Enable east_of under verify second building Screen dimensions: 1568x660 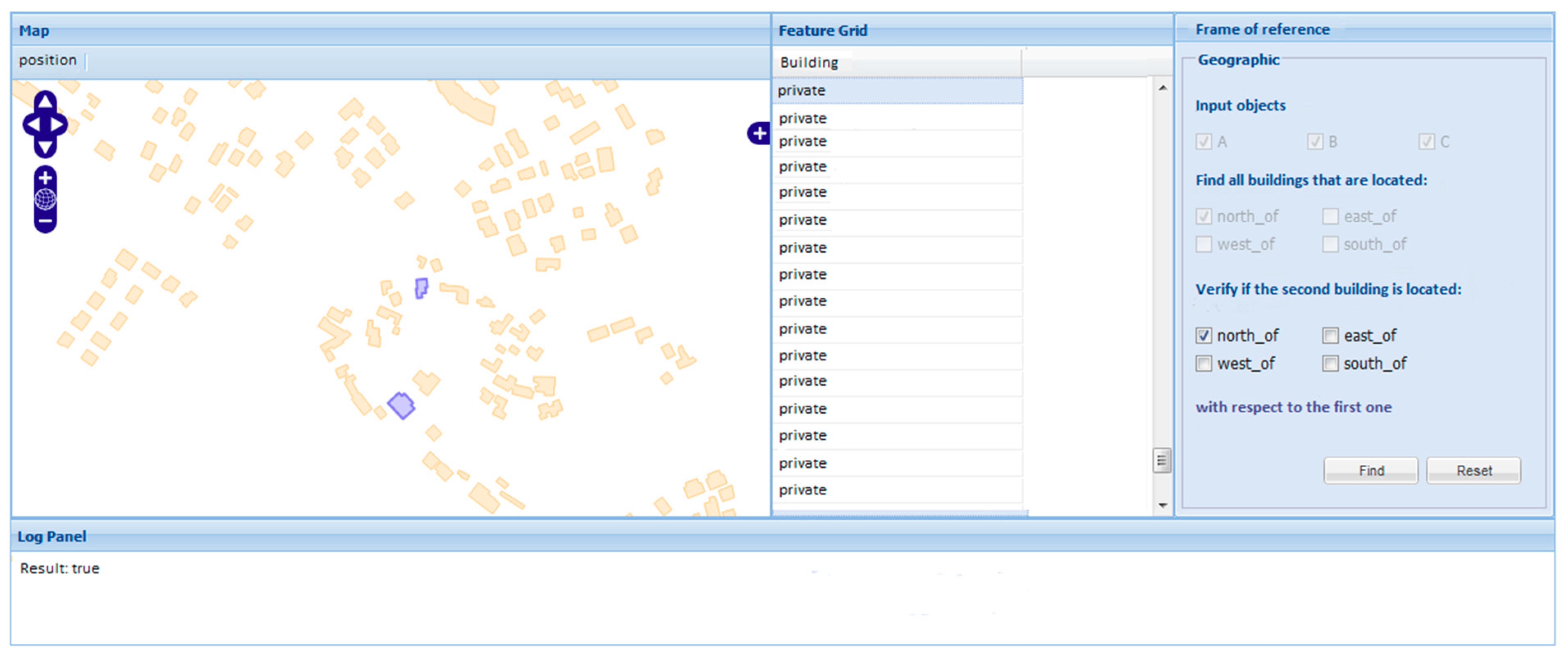click(1330, 336)
